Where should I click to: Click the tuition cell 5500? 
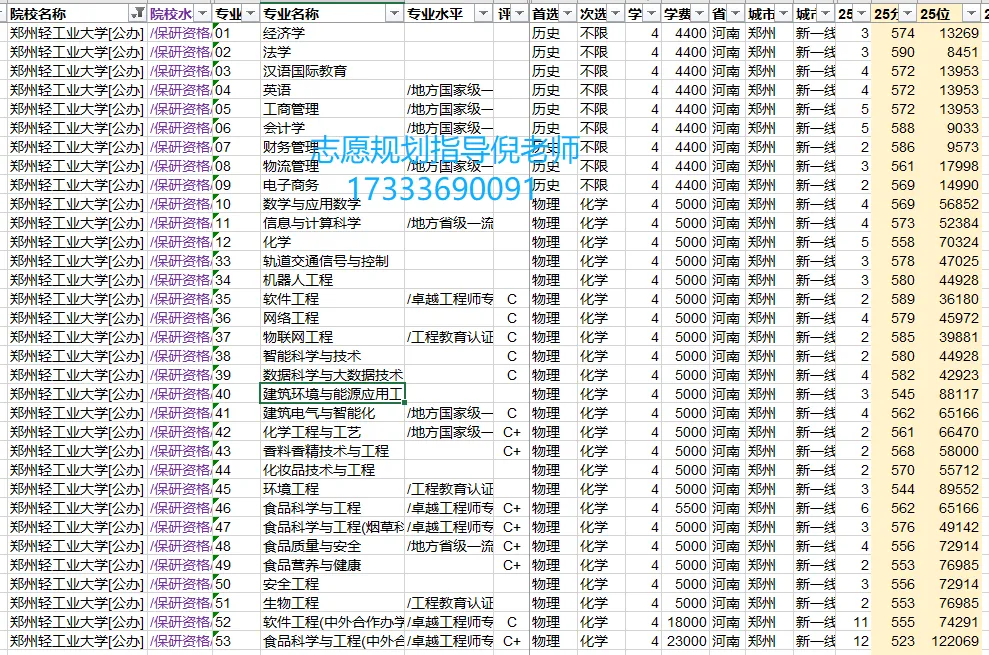point(685,508)
